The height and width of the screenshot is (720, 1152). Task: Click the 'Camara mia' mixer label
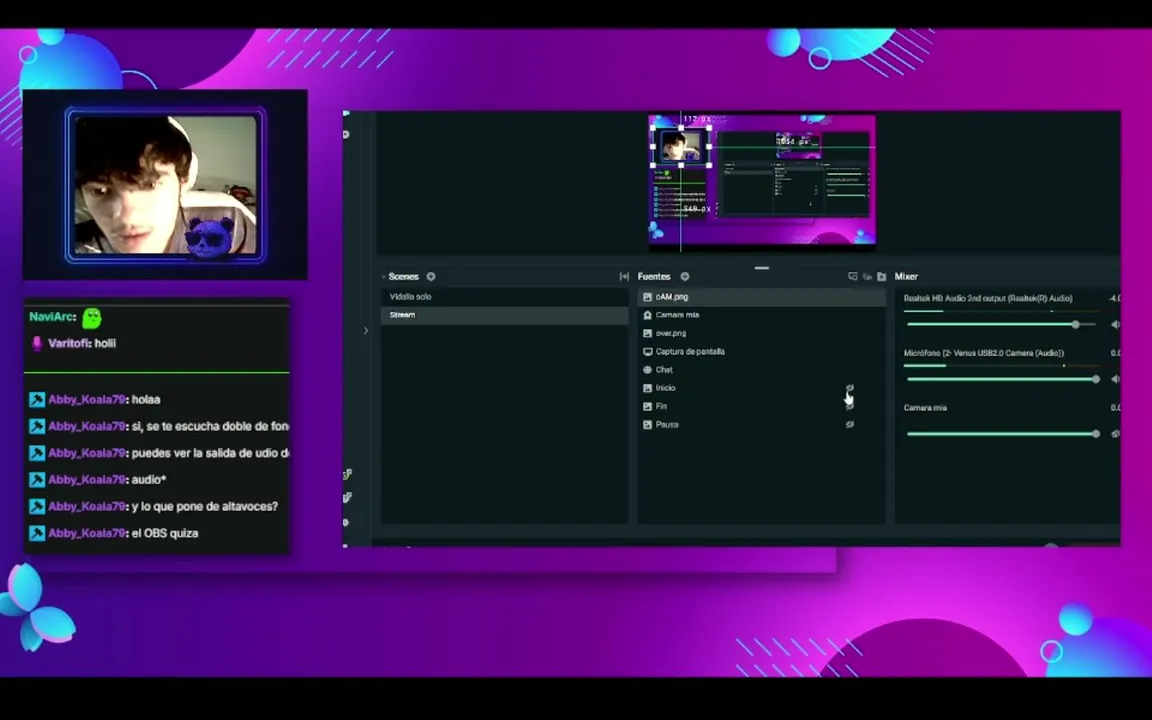(925, 408)
